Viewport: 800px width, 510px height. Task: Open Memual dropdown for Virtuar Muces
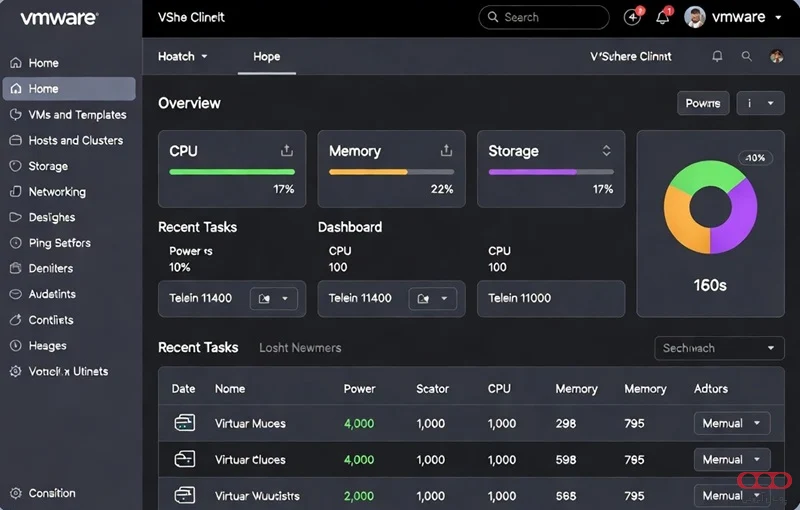[x=732, y=423]
